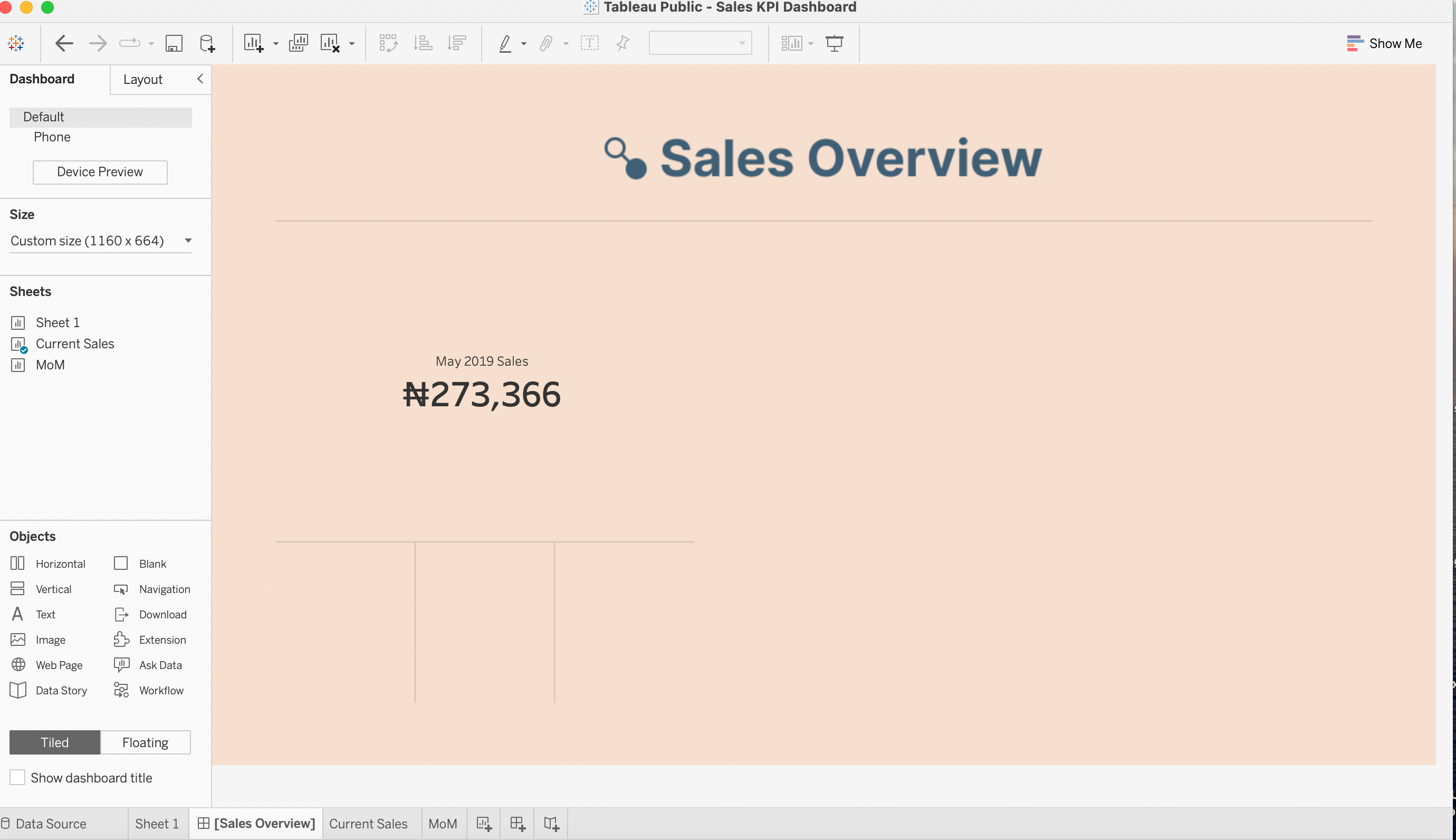
Task: Click the new story icon in bottom bar
Action: (551, 824)
